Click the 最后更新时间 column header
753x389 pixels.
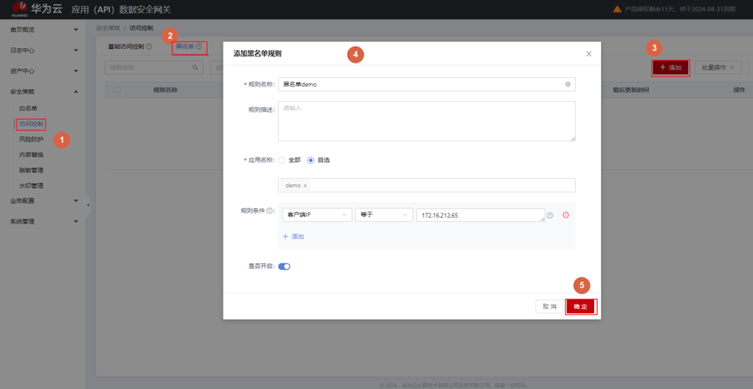pos(631,90)
